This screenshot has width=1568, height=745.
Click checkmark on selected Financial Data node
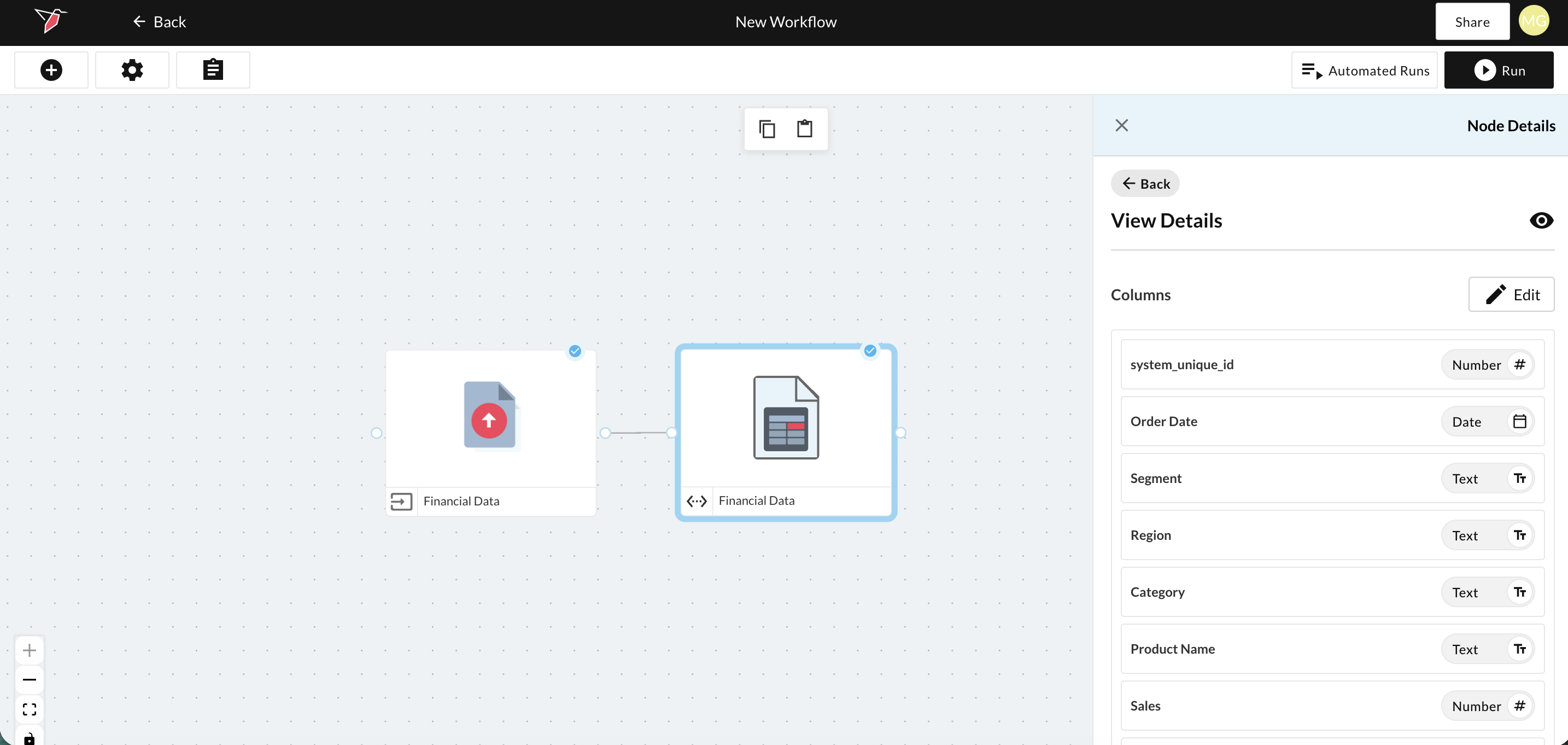point(870,351)
